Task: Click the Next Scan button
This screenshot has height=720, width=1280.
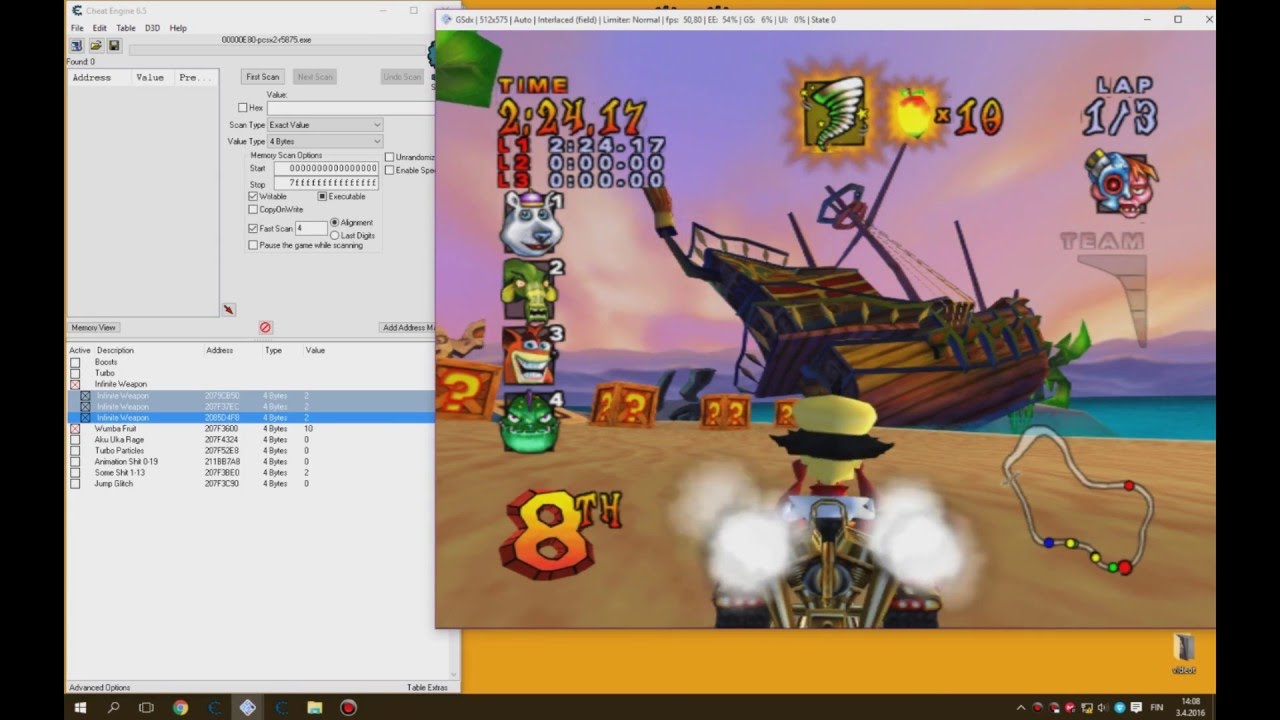Action: click(x=315, y=77)
